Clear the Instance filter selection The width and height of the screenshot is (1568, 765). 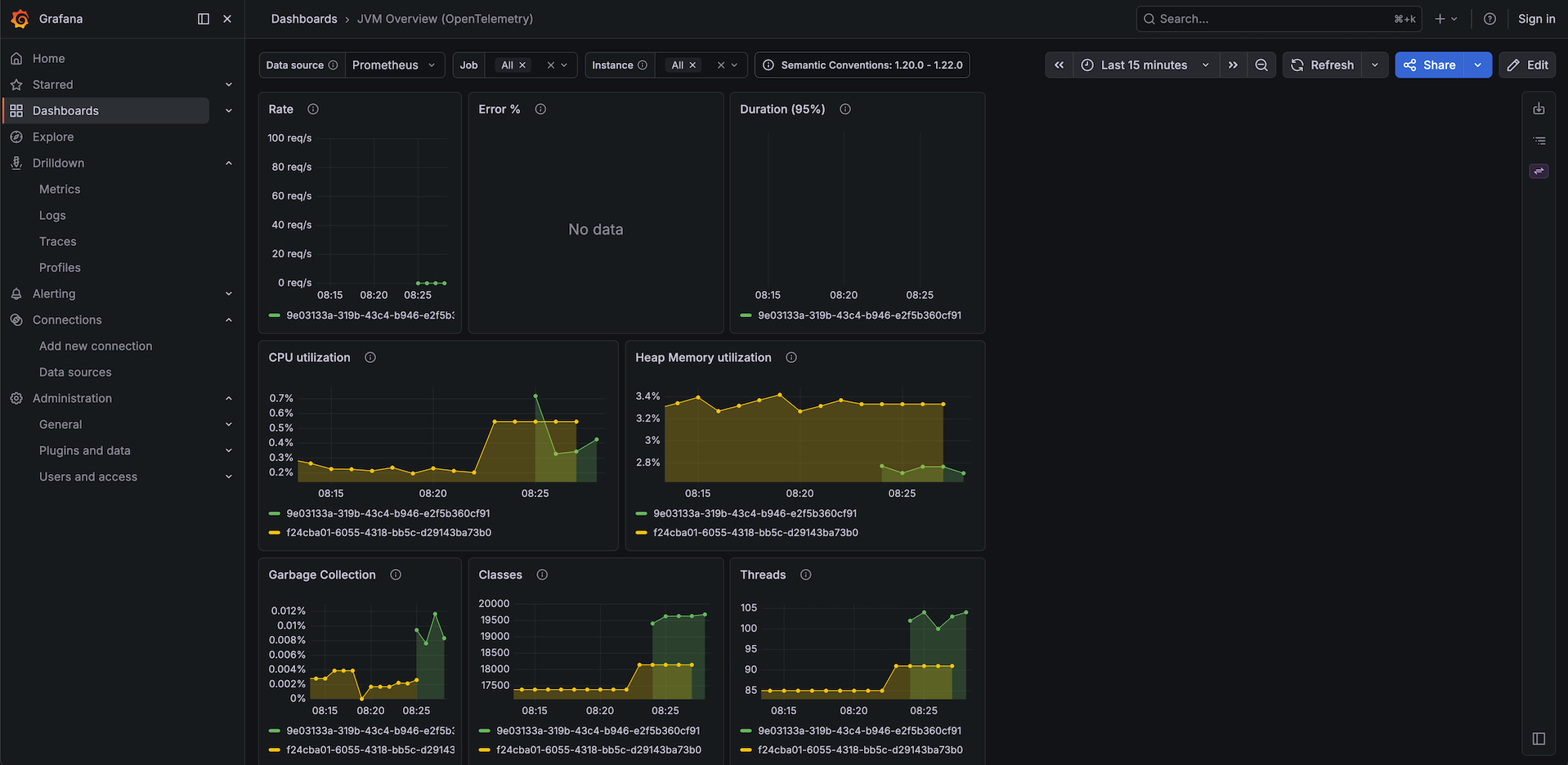point(721,65)
